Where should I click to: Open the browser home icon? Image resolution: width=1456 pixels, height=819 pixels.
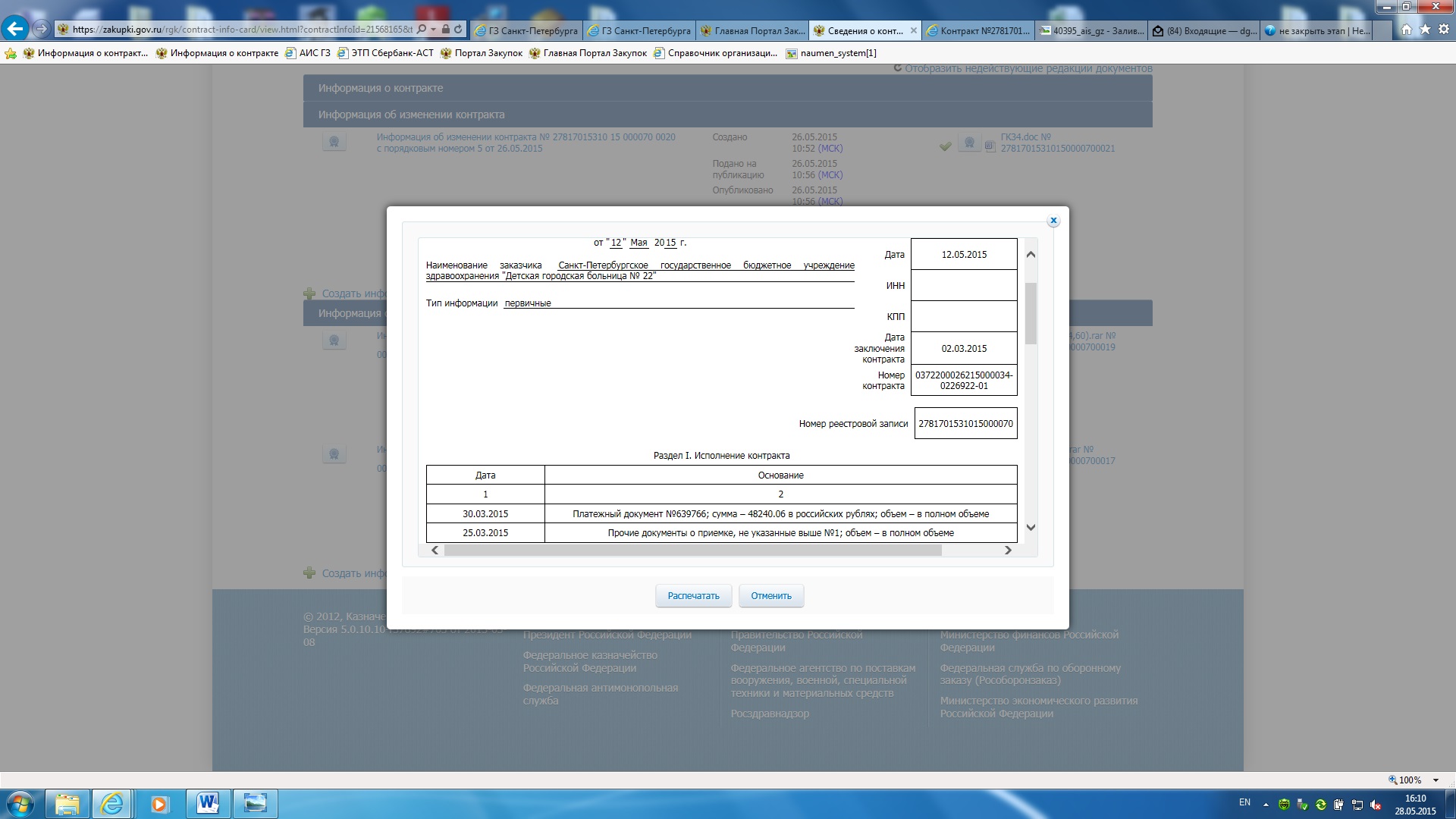[x=1407, y=30]
